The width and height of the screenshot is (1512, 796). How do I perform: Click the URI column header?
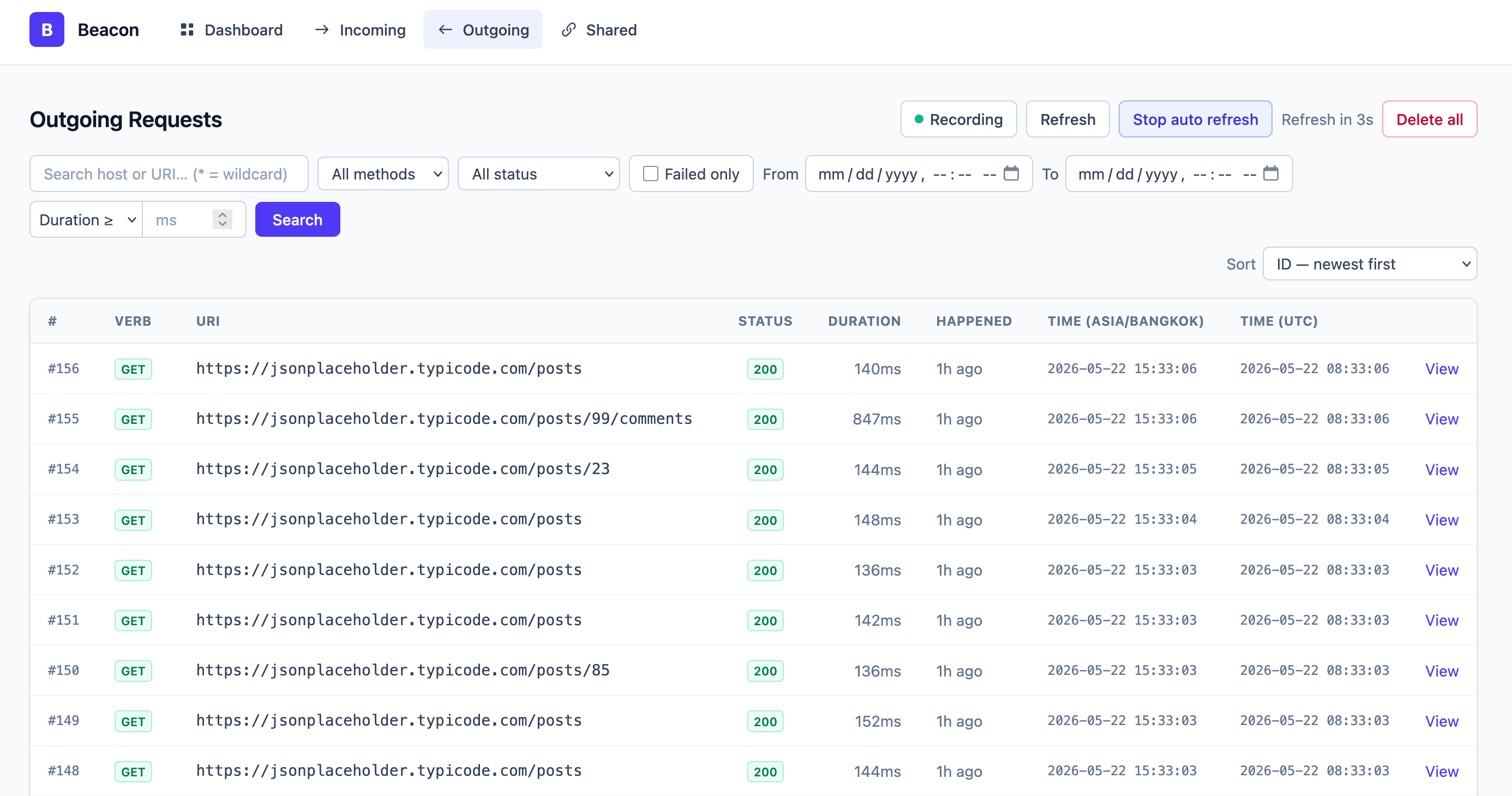coord(208,321)
